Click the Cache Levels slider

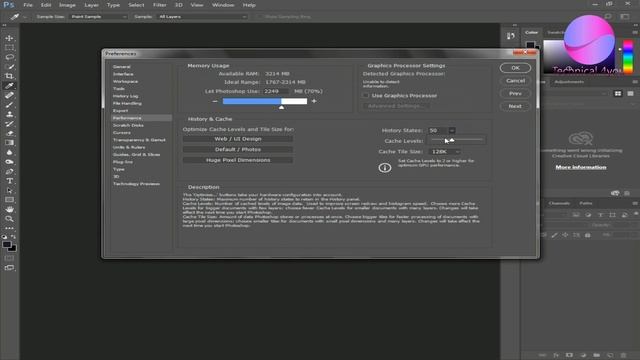456,140
